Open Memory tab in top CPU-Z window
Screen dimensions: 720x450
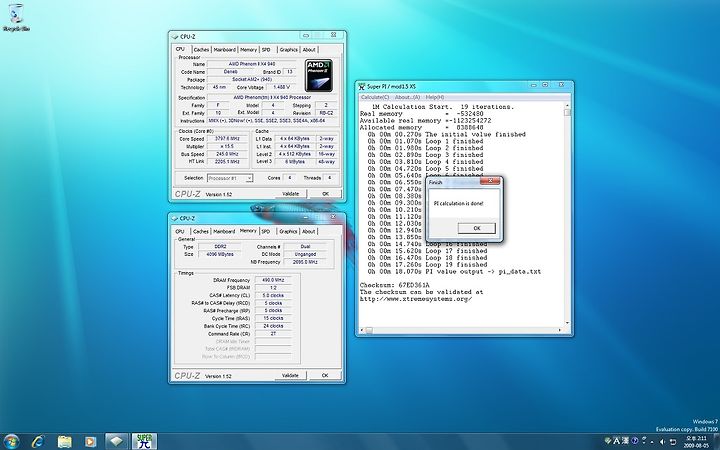click(x=248, y=50)
